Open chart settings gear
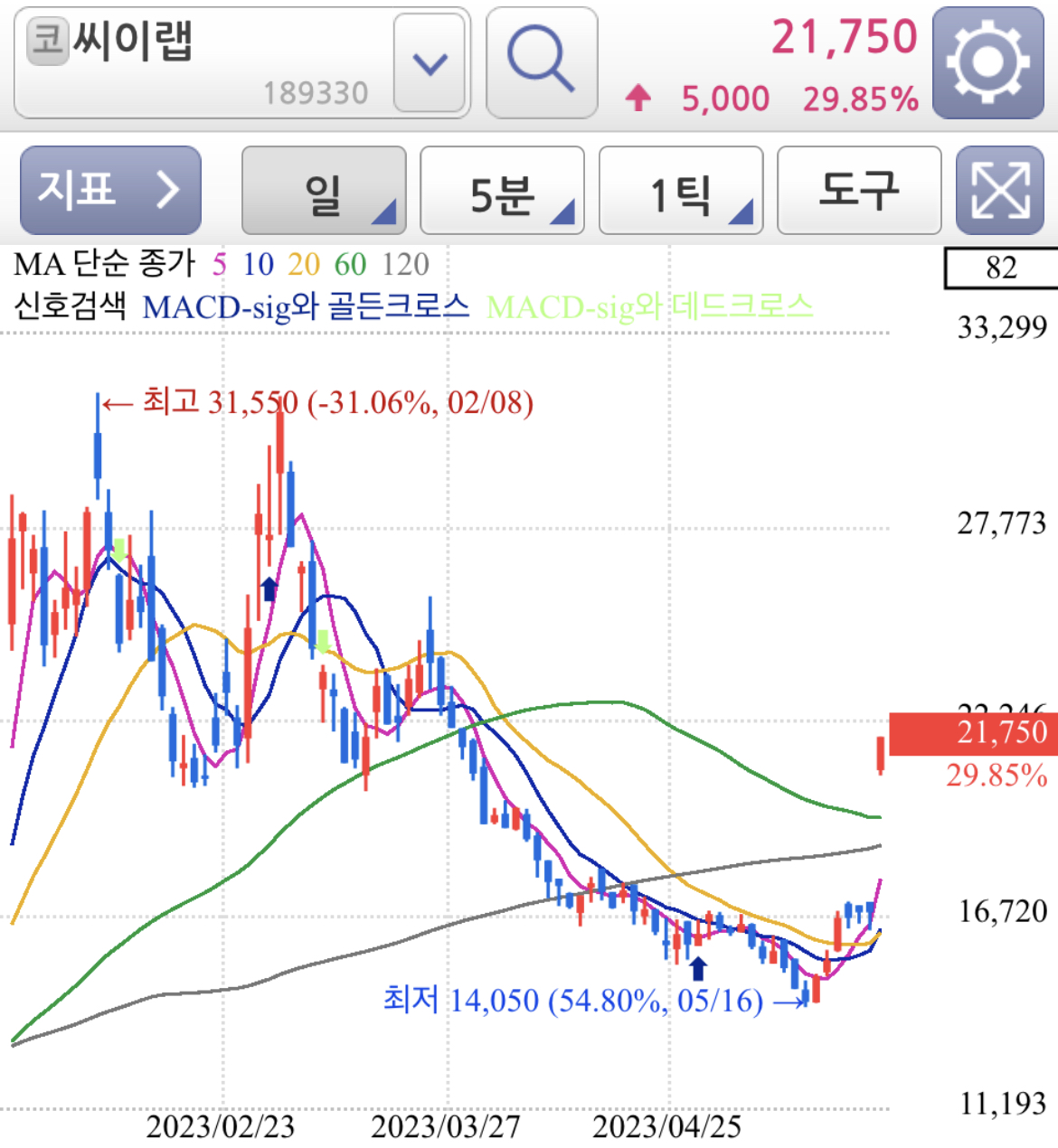Screen dimensions: 1058x1148 coord(988,62)
